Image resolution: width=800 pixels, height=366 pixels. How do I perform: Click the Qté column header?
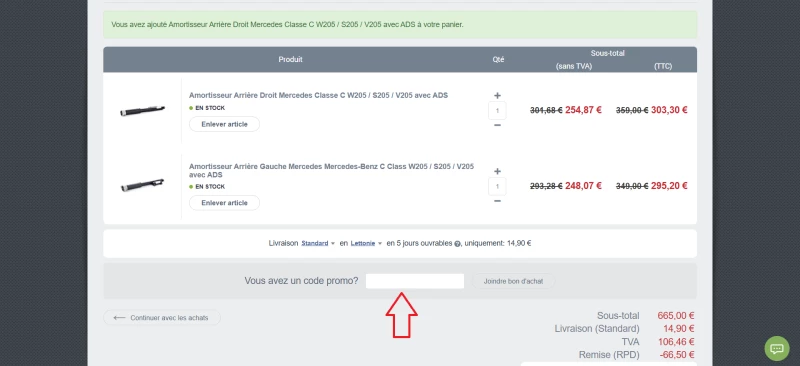(x=498, y=59)
